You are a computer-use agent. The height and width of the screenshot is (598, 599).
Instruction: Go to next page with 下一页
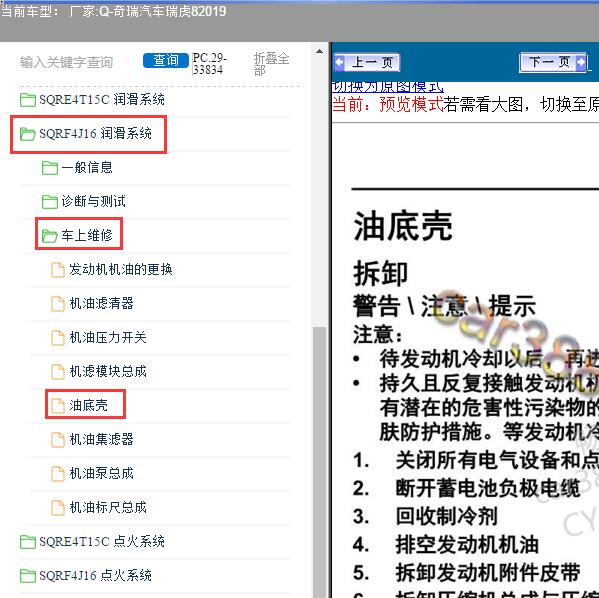click(553, 62)
